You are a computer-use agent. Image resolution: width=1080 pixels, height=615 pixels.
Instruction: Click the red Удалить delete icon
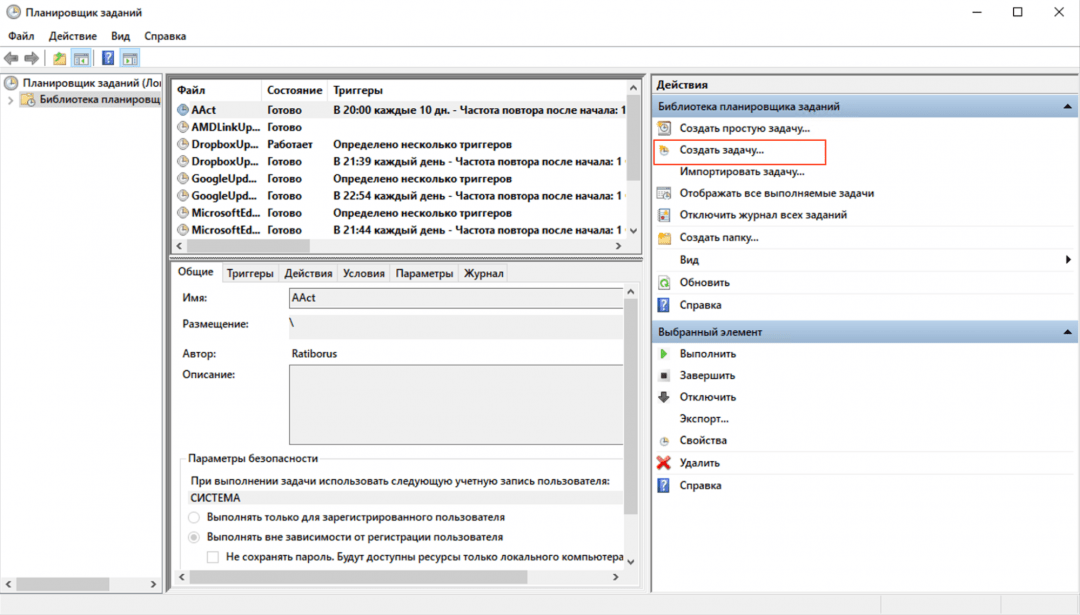click(x=663, y=463)
